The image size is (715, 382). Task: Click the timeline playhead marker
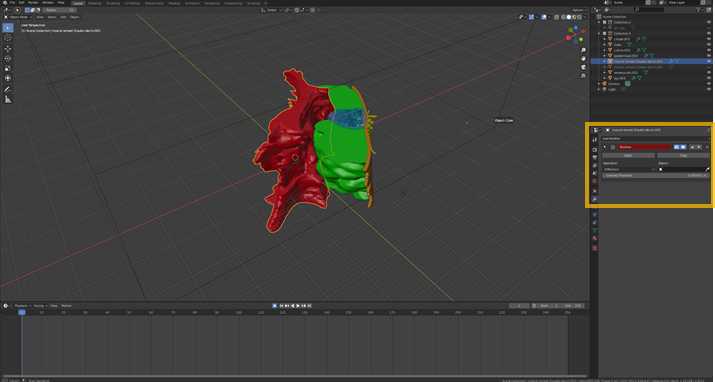tap(21, 312)
